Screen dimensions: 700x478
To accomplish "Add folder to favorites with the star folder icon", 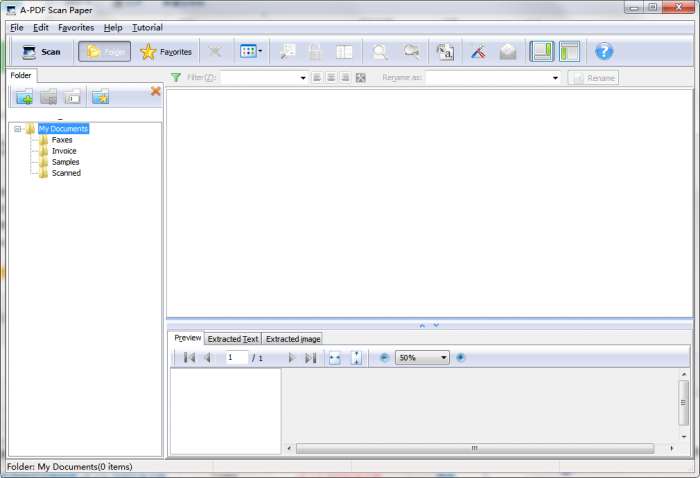I will click(x=100, y=97).
